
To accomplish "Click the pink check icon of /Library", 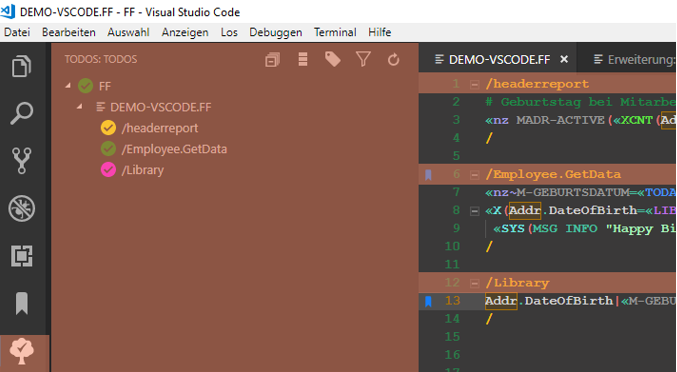I will point(108,170).
